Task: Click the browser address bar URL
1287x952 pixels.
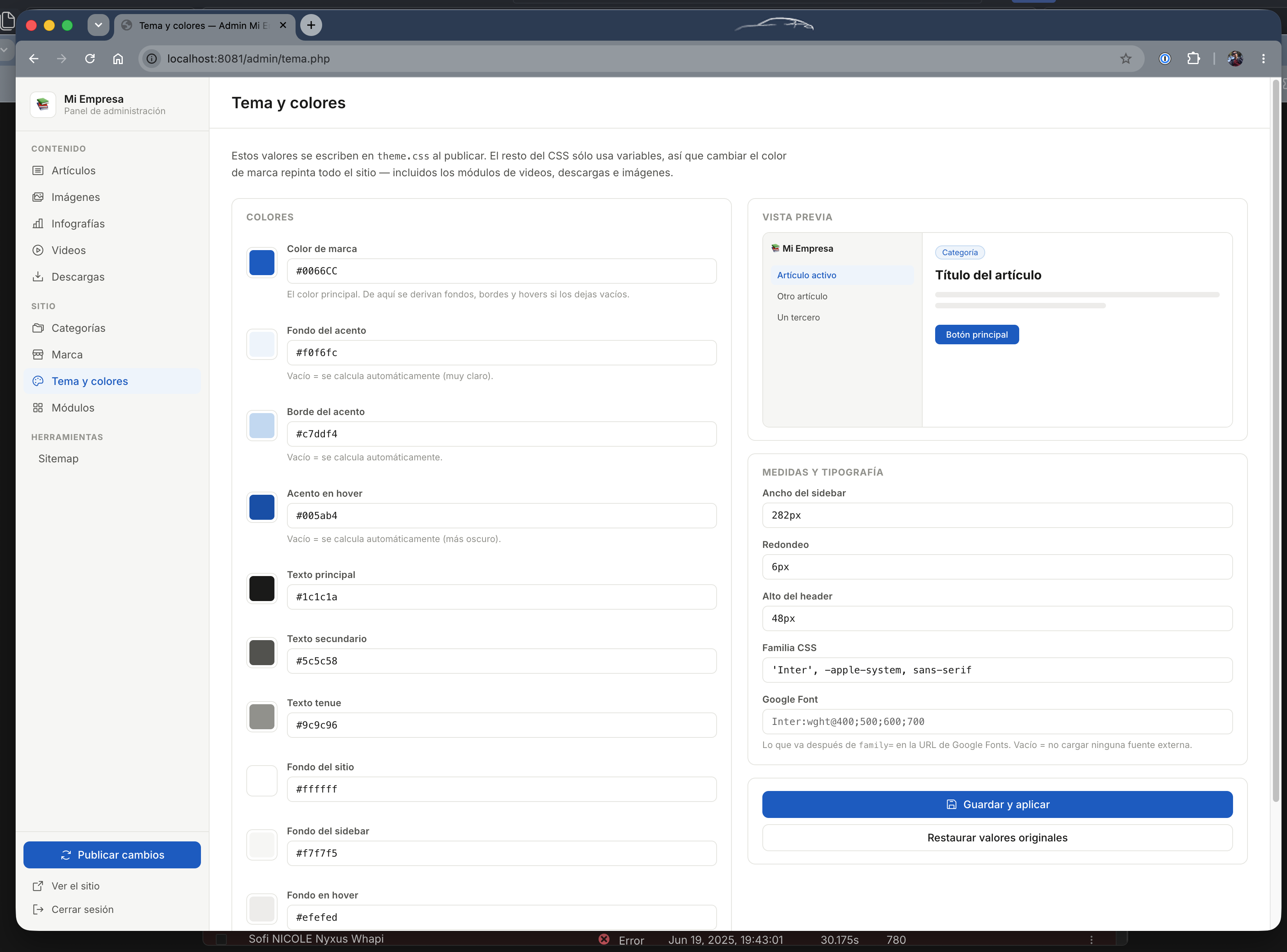Action: click(248, 59)
